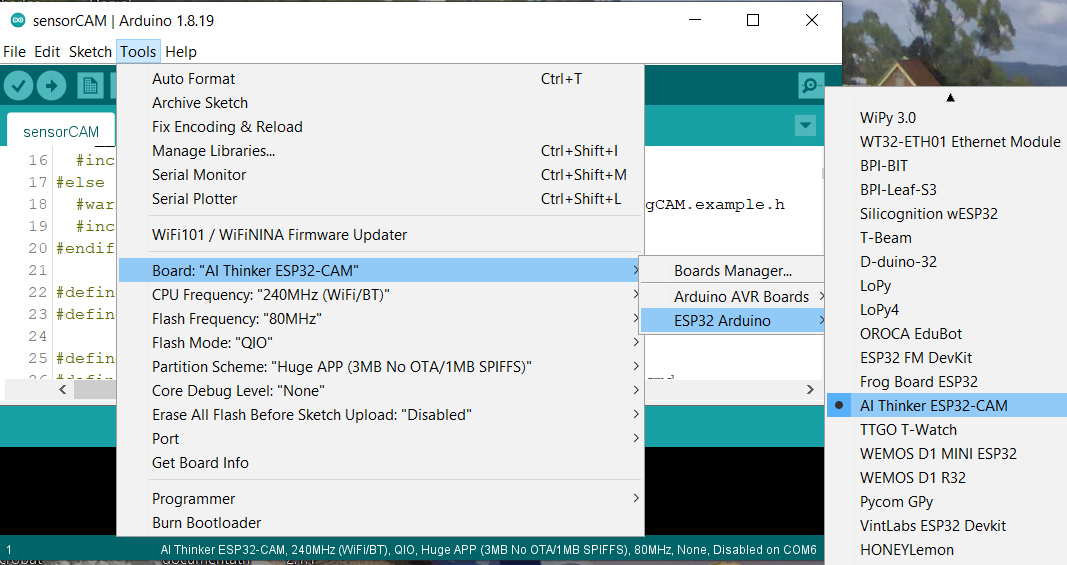Screen dimensions: 1067x565
Task: Select the AI Thinker ESP32-CAM board option
Action: (x=933, y=406)
